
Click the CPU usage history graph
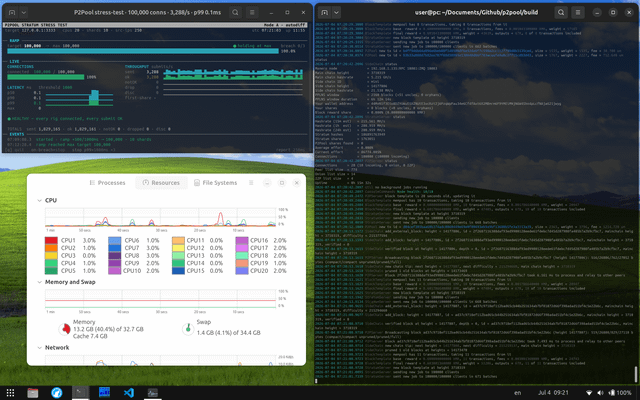click(160, 218)
